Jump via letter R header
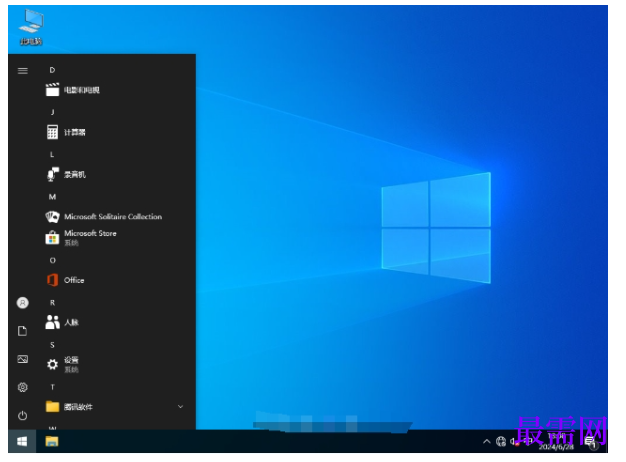The width and height of the screenshot is (626, 462). tap(52, 303)
